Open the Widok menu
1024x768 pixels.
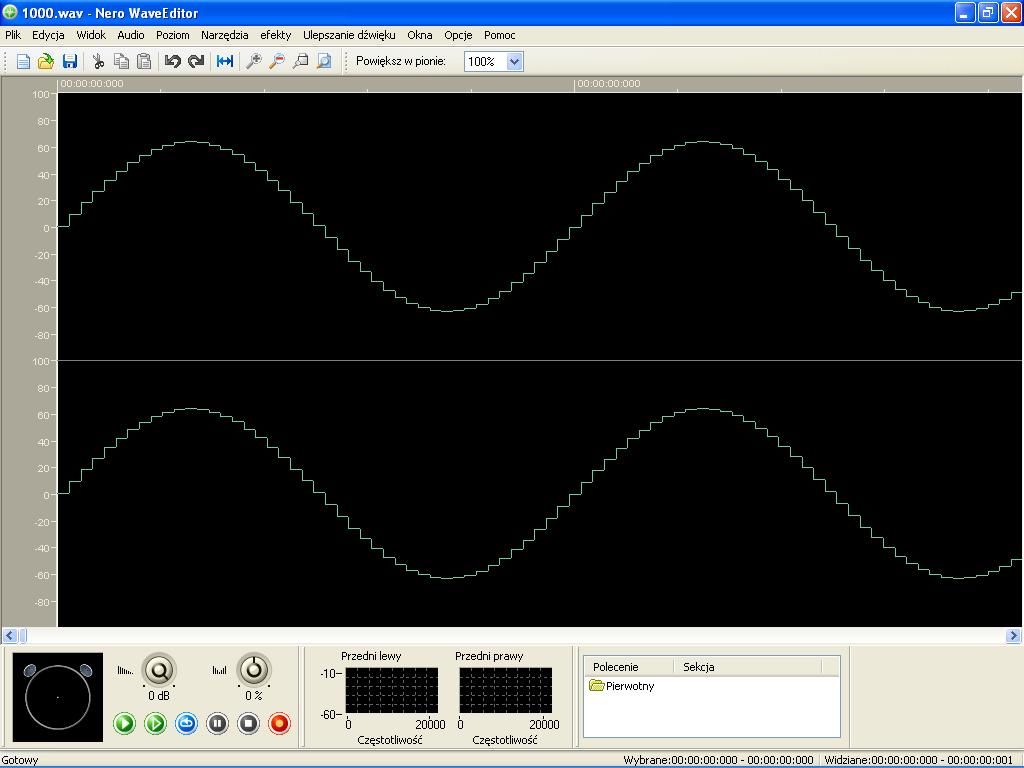click(x=91, y=35)
